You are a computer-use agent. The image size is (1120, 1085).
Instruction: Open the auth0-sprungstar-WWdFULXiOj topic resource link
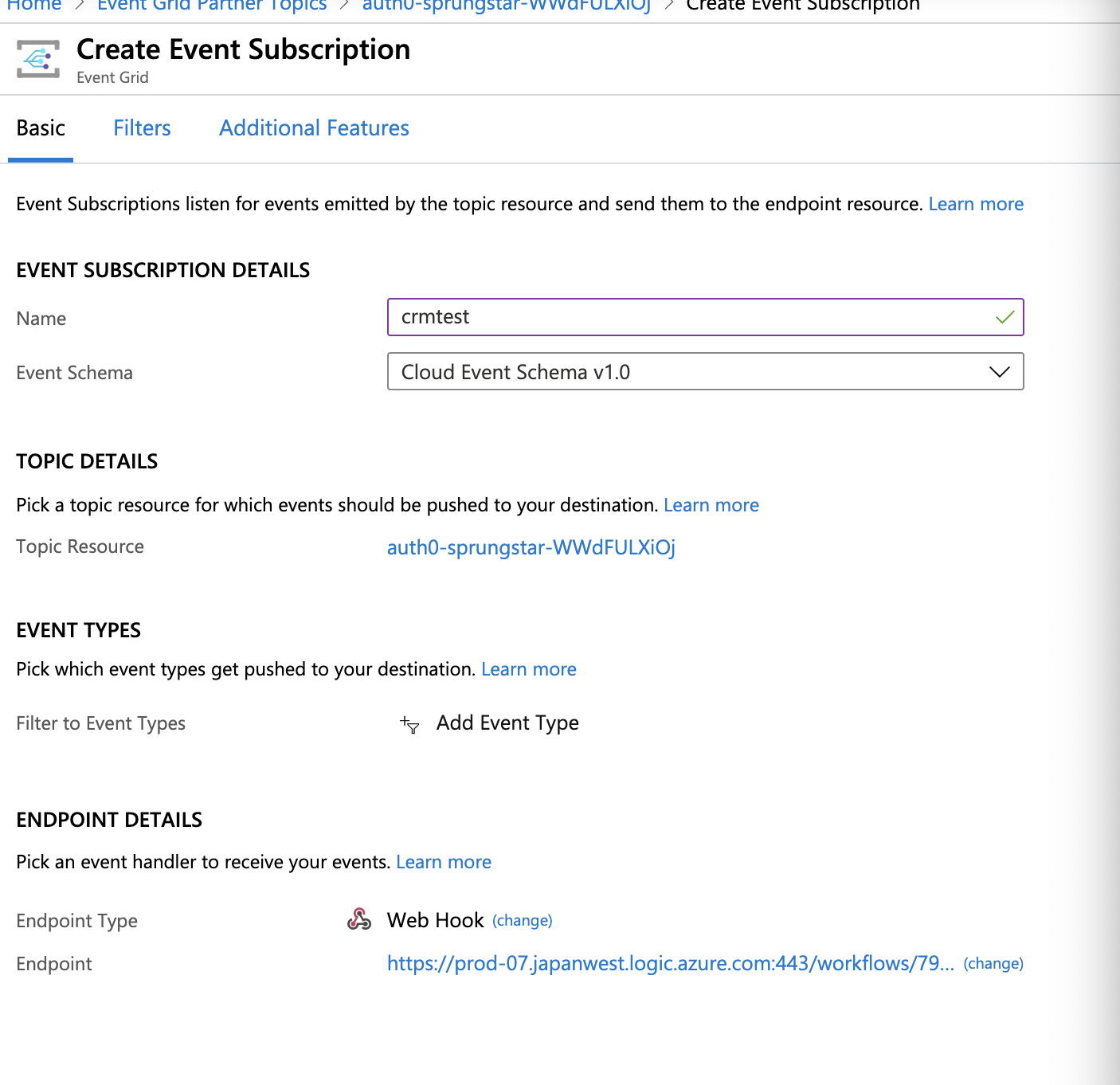point(531,547)
